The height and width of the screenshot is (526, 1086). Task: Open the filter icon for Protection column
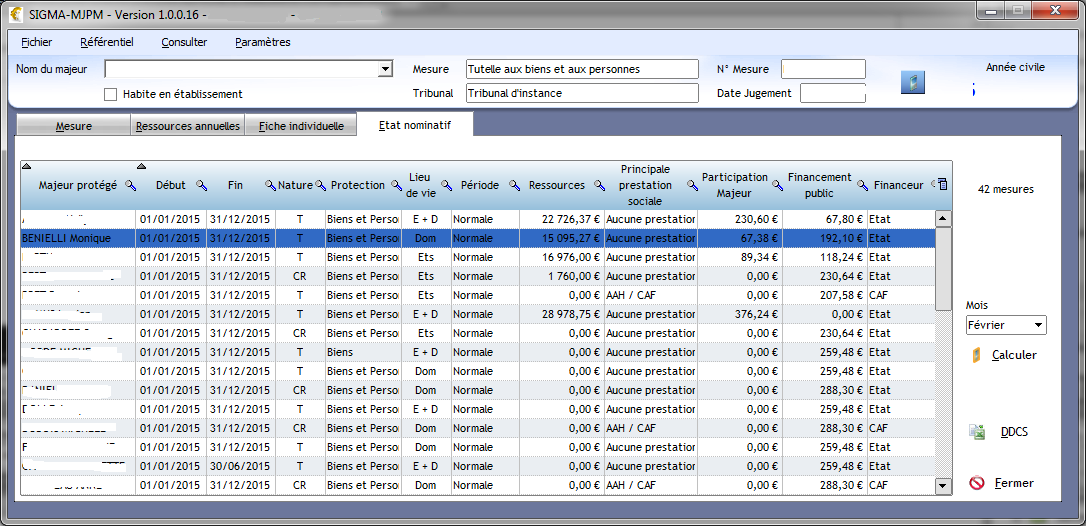(396, 186)
